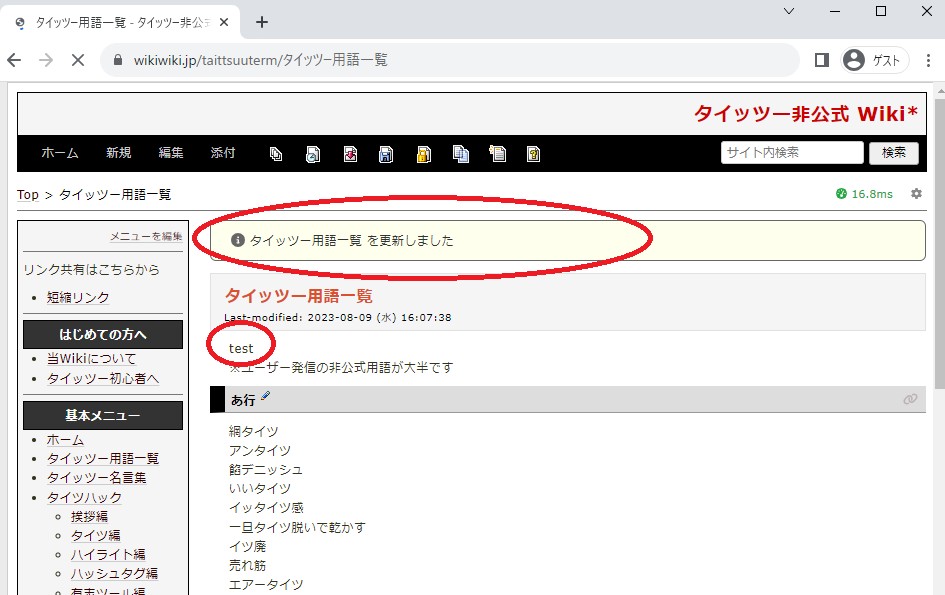945x595 pixels.
Task: Click the first page icon after 添付
Action: point(276,154)
